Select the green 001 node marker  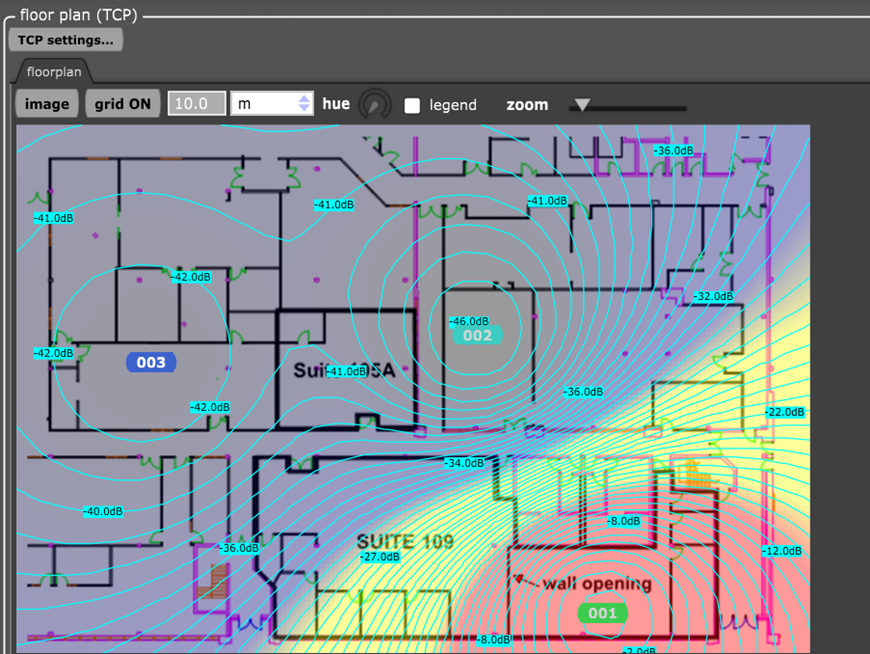tap(602, 613)
